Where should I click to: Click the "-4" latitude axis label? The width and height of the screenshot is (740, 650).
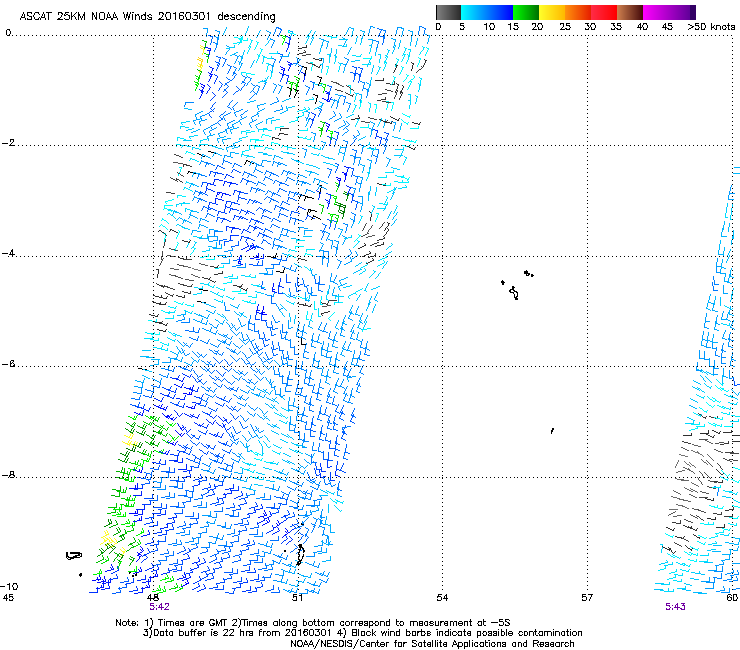tap(8, 253)
